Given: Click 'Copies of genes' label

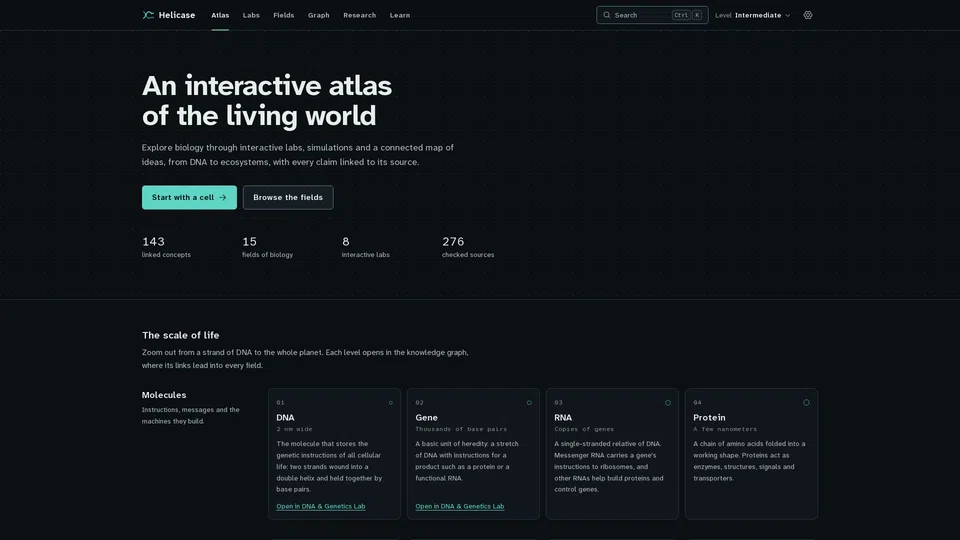Looking at the screenshot, I should click(584, 429).
